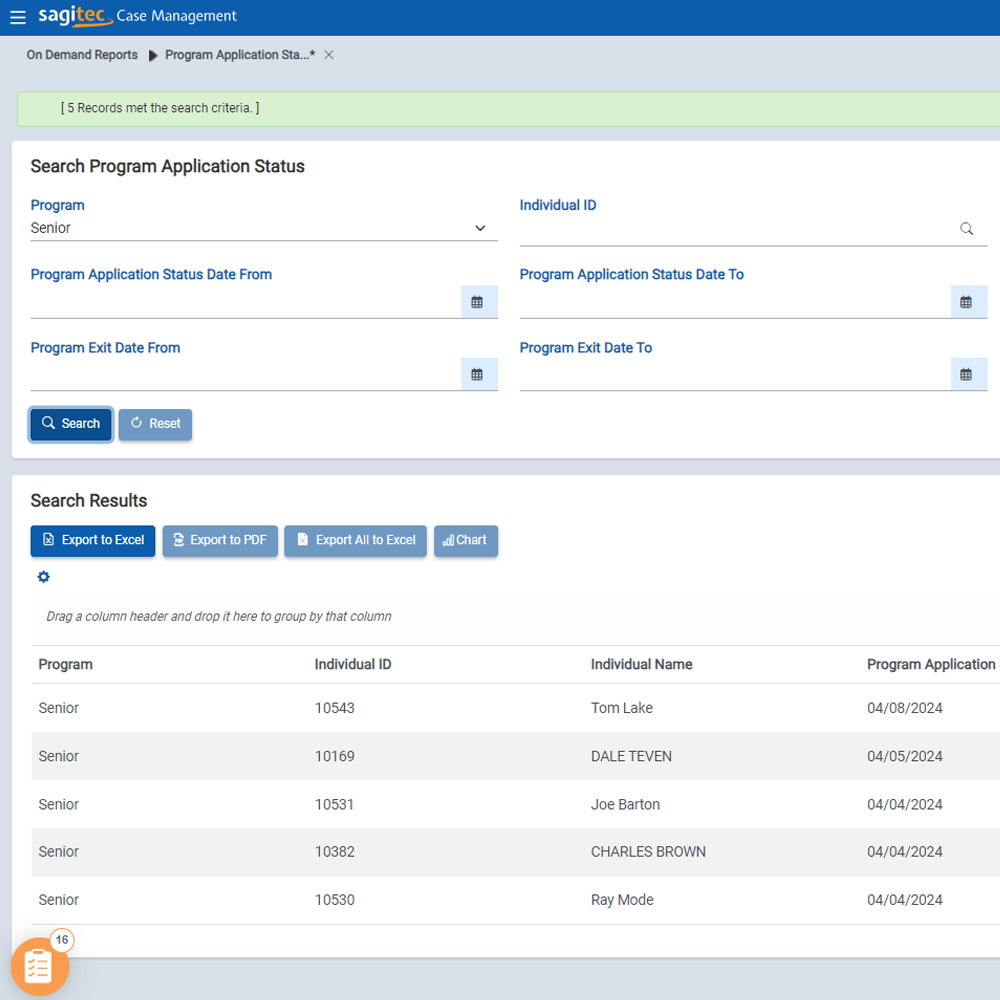Click into Program Application Status Date From field
1000x1000 pixels.
tap(246, 303)
